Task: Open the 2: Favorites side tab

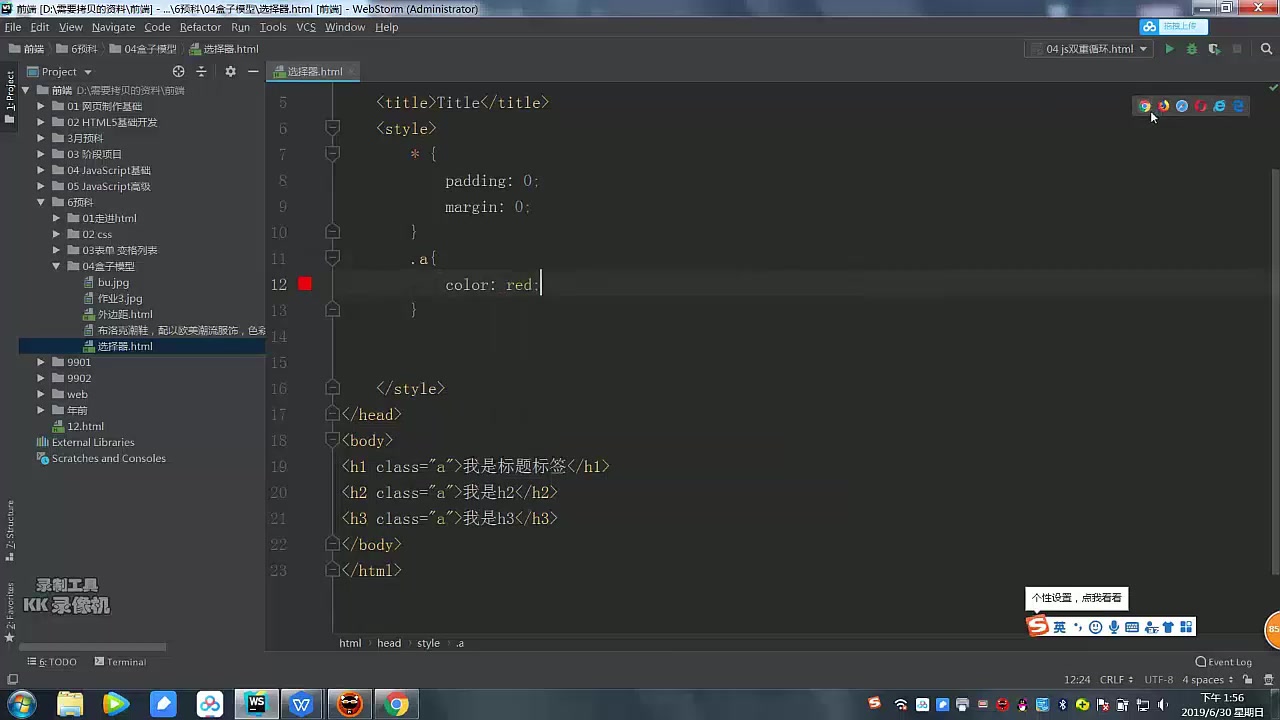Action: click(10, 612)
